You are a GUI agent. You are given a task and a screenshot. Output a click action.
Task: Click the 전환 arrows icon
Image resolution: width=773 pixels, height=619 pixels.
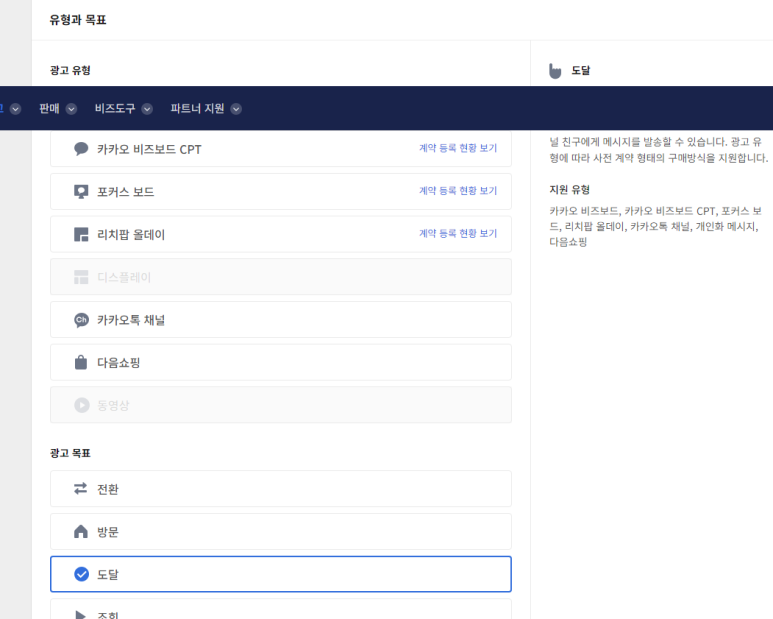click(x=80, y=488)
